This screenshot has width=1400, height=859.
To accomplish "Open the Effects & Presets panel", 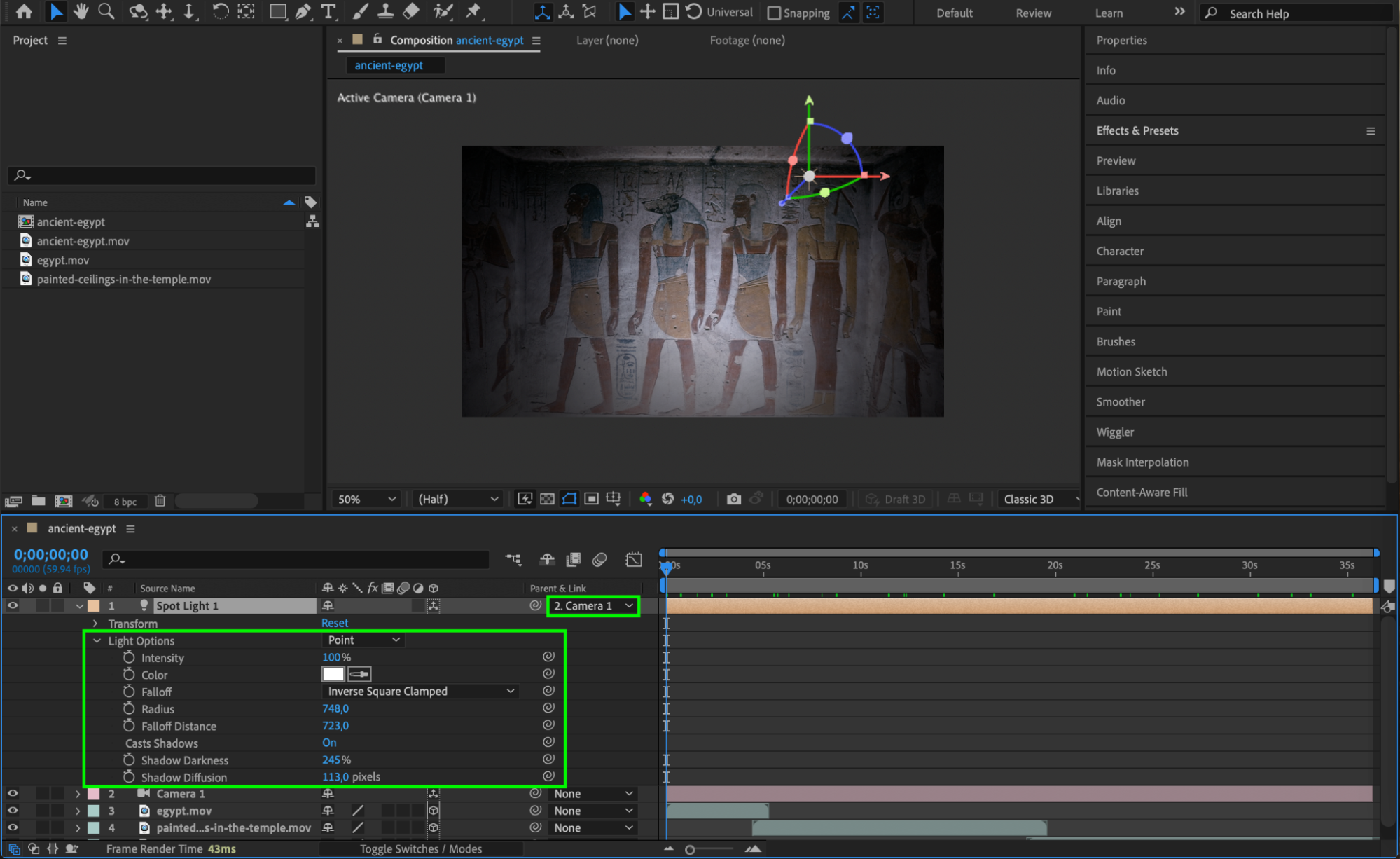I will [x=1137, y=130].
